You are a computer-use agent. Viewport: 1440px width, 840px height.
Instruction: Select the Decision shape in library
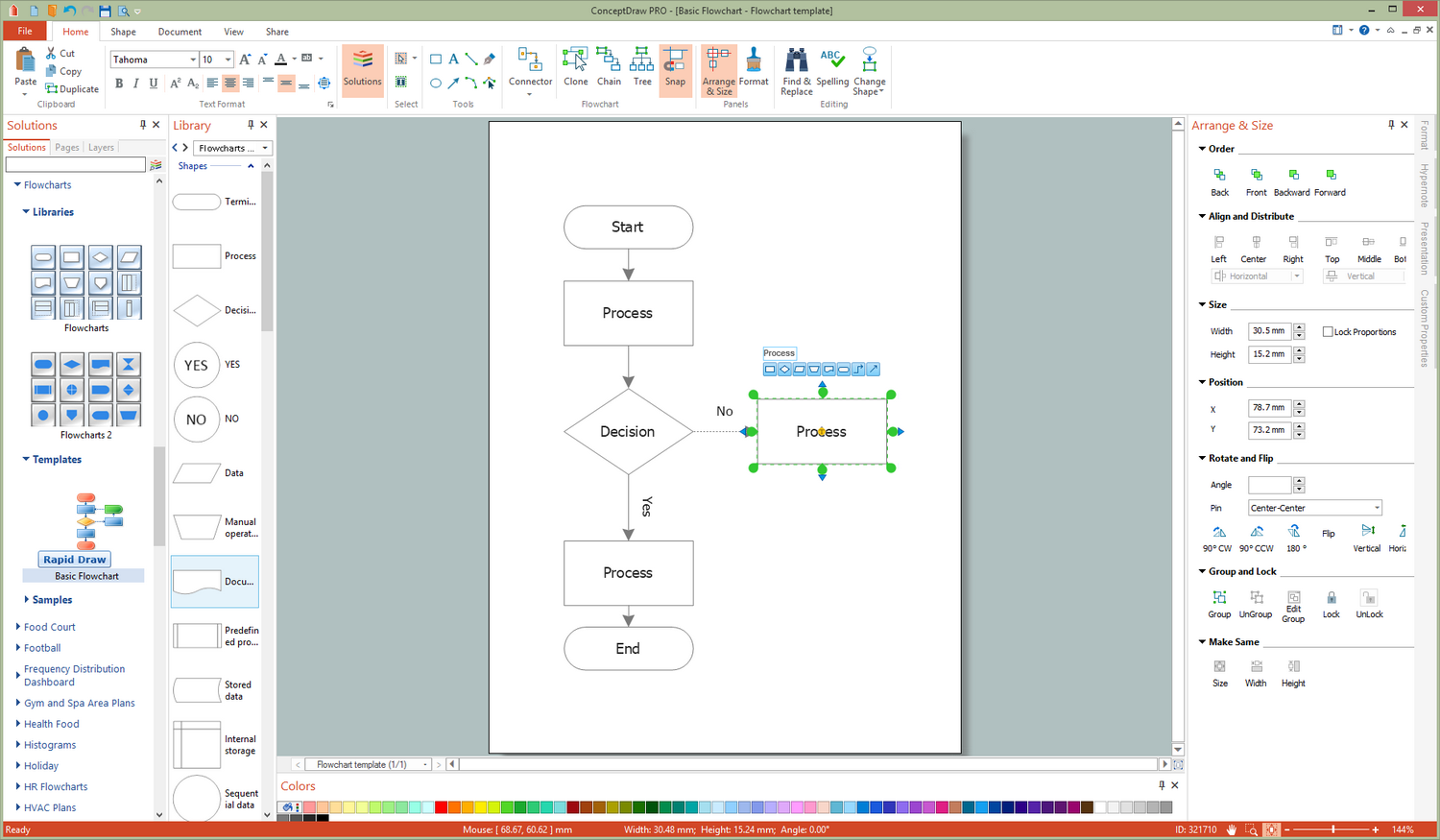214,310
